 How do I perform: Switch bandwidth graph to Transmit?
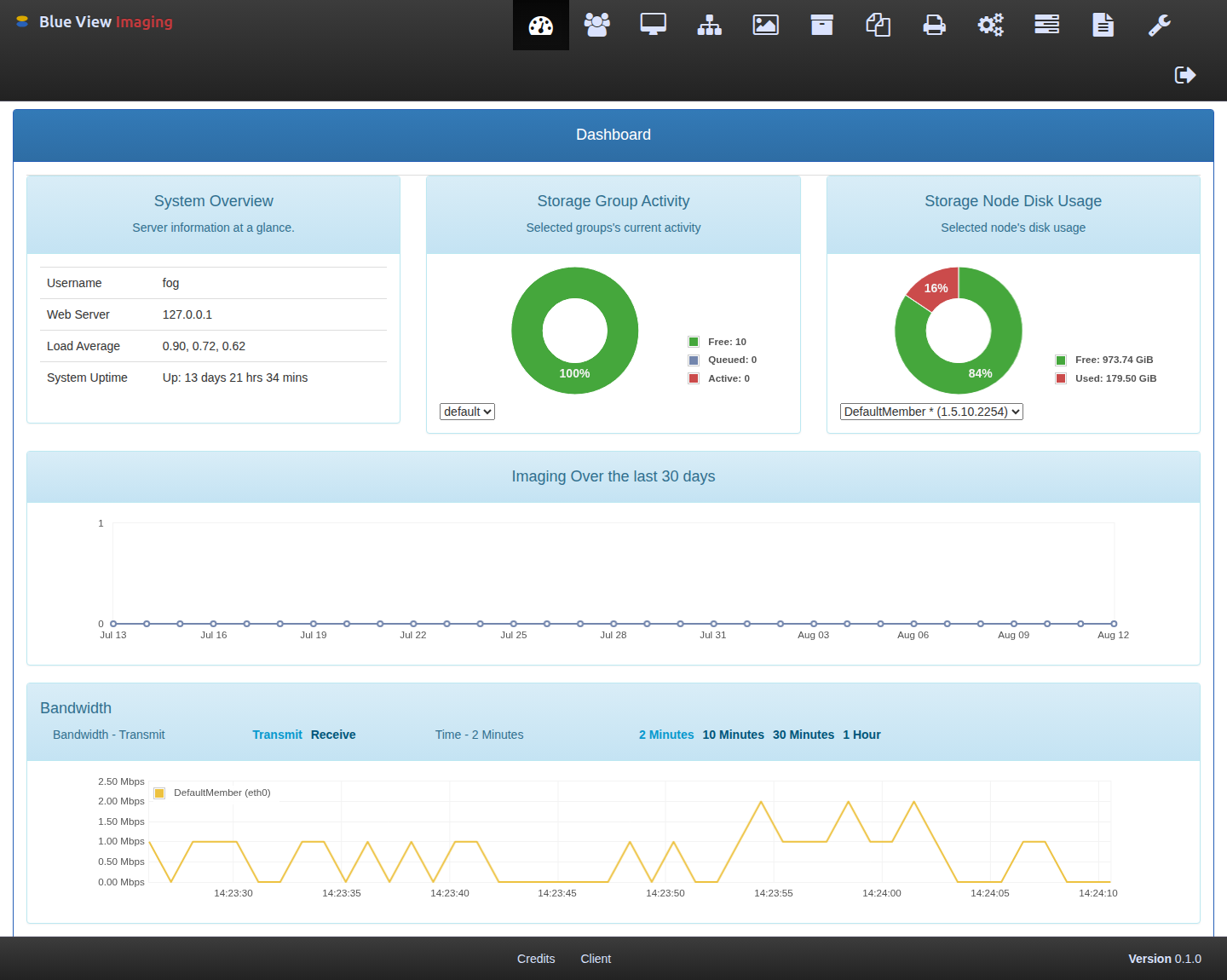pos(277,735)
